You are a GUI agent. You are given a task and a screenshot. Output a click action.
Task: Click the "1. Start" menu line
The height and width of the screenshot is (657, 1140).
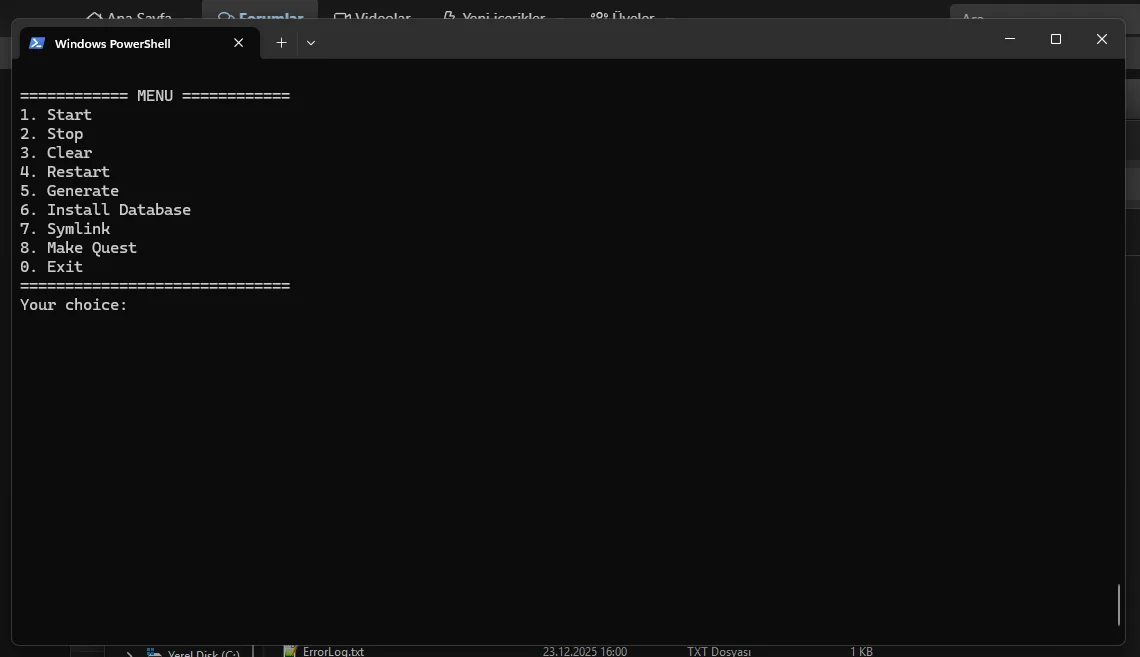click(56, 115)
